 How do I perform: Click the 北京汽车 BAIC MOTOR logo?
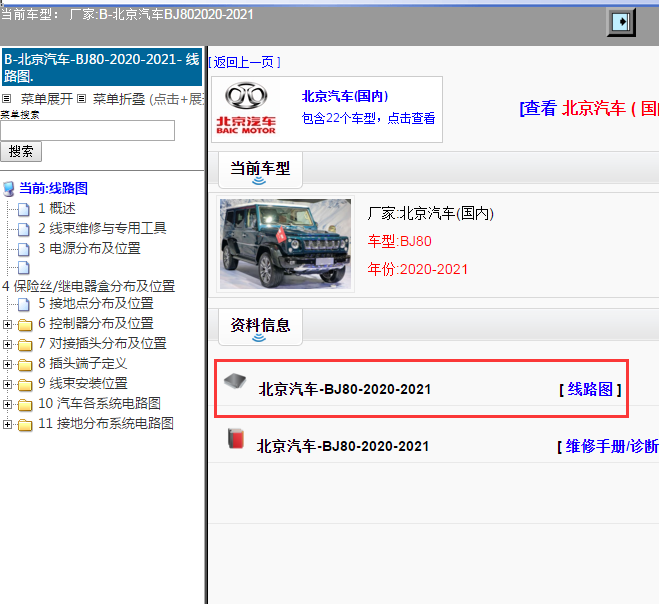[x=246, y=108]
